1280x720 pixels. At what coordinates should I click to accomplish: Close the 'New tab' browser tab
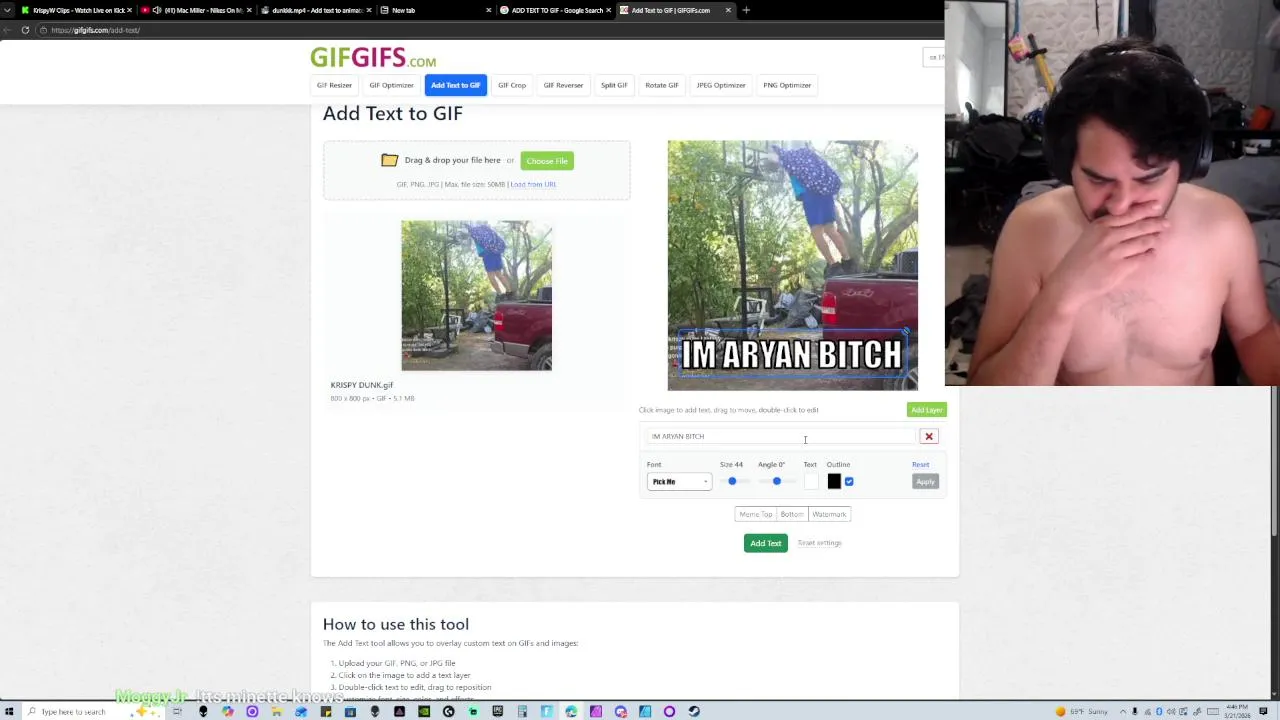pyautogui.click(x=488, y=10)
